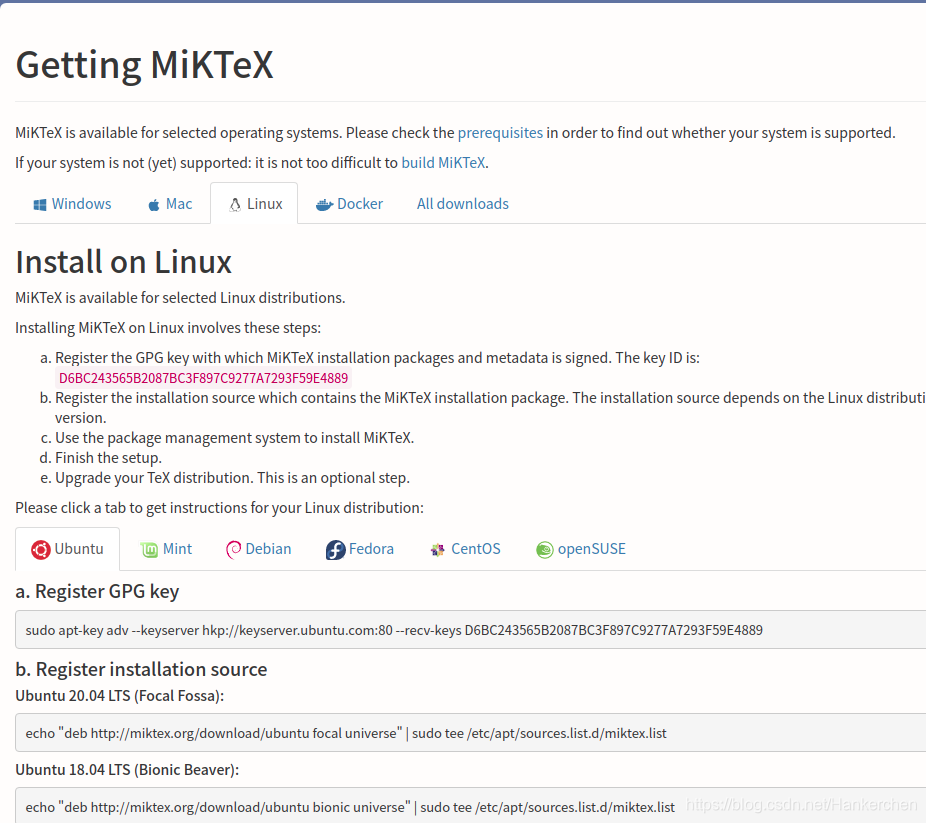Click the penguin icon on Linux tab
The image size is (926, 823).
coord(235,205)
